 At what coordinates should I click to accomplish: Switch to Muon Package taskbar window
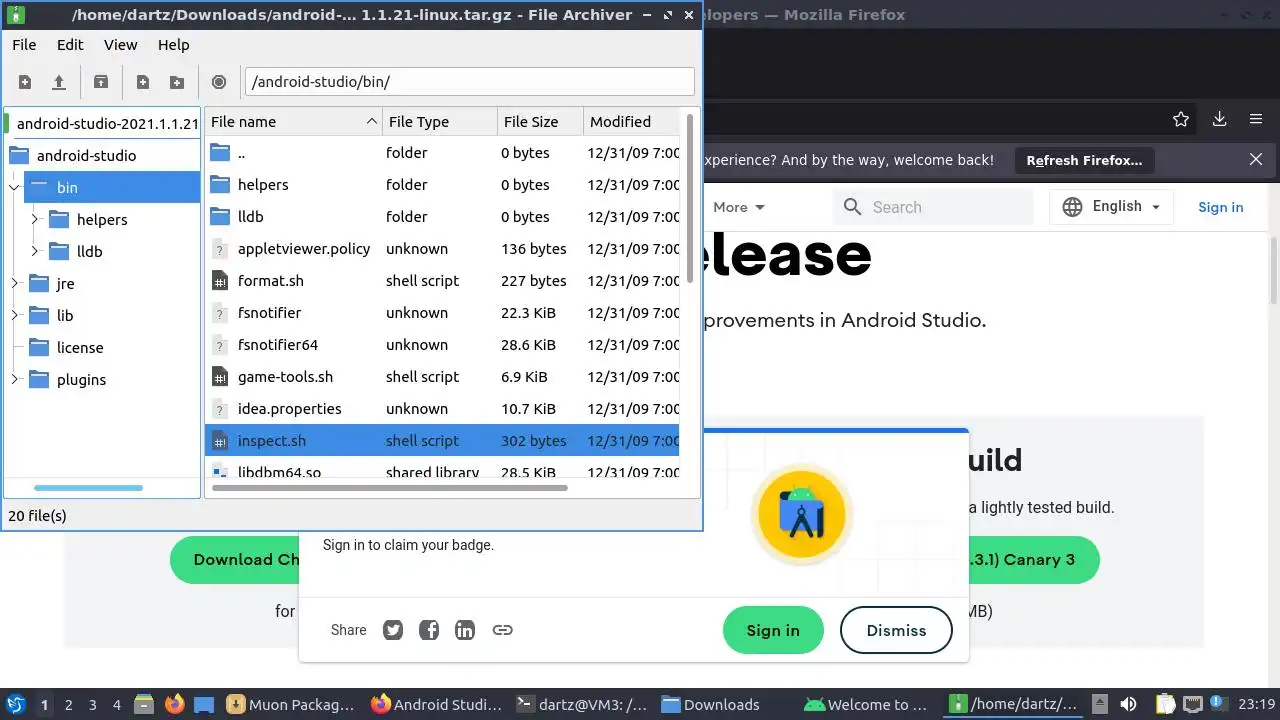(x=291, y=704)
